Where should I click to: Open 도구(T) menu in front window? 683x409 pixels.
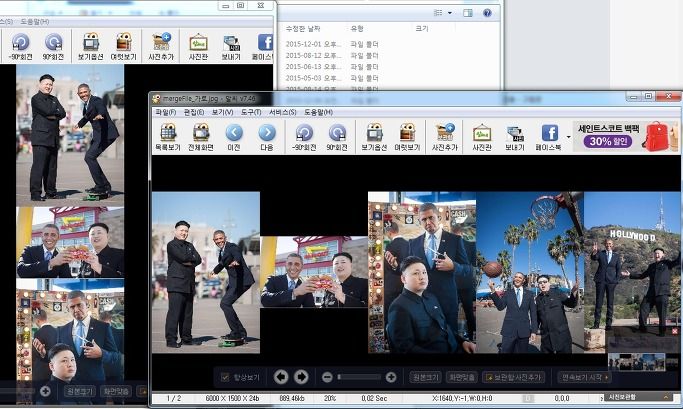tap(251, 112)
